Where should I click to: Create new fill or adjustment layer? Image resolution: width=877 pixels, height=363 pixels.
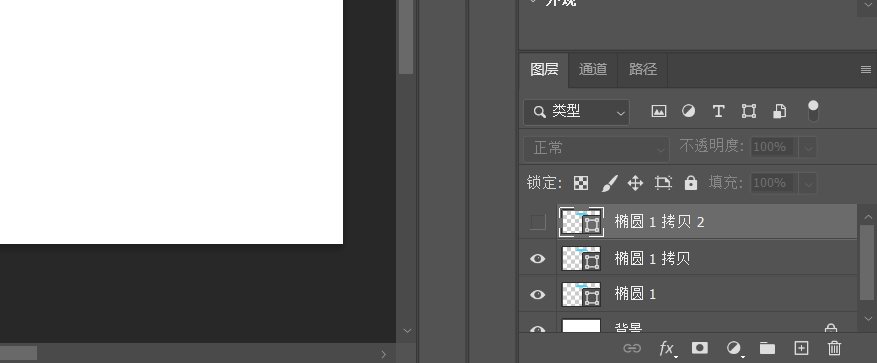(734, 348)
